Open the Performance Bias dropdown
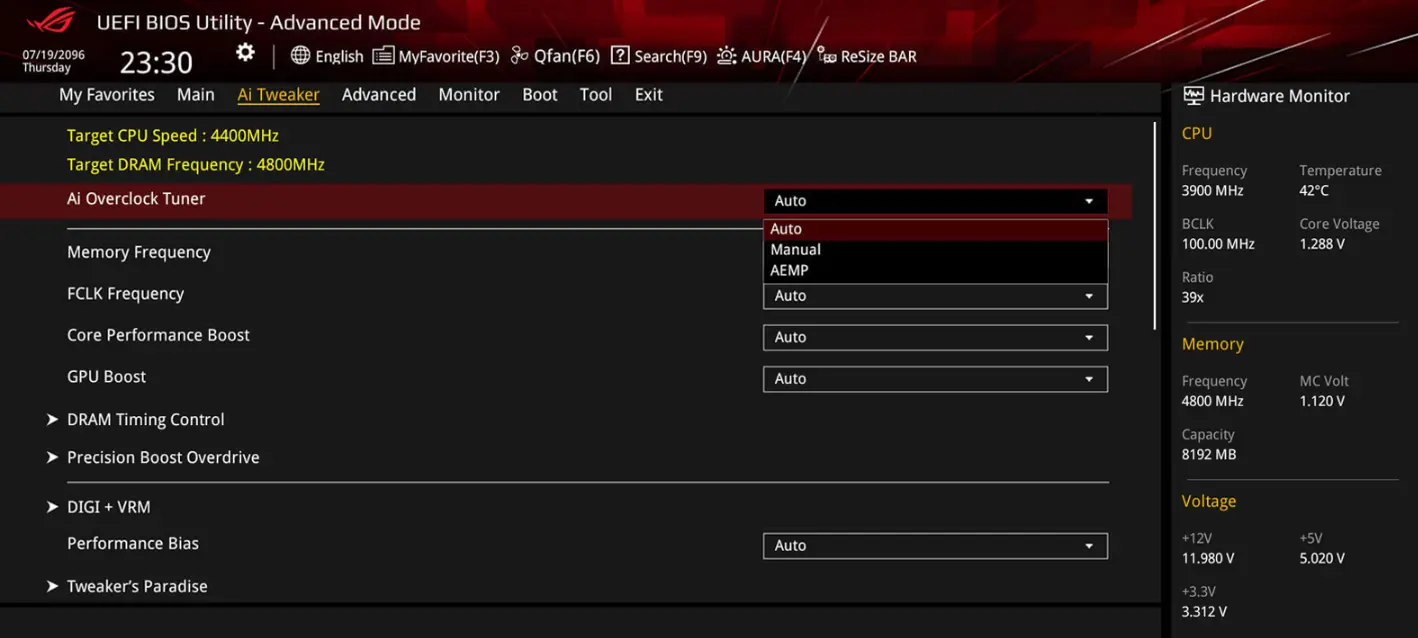This screenshot has width=1418, height=638. click(x=934, y=546)
